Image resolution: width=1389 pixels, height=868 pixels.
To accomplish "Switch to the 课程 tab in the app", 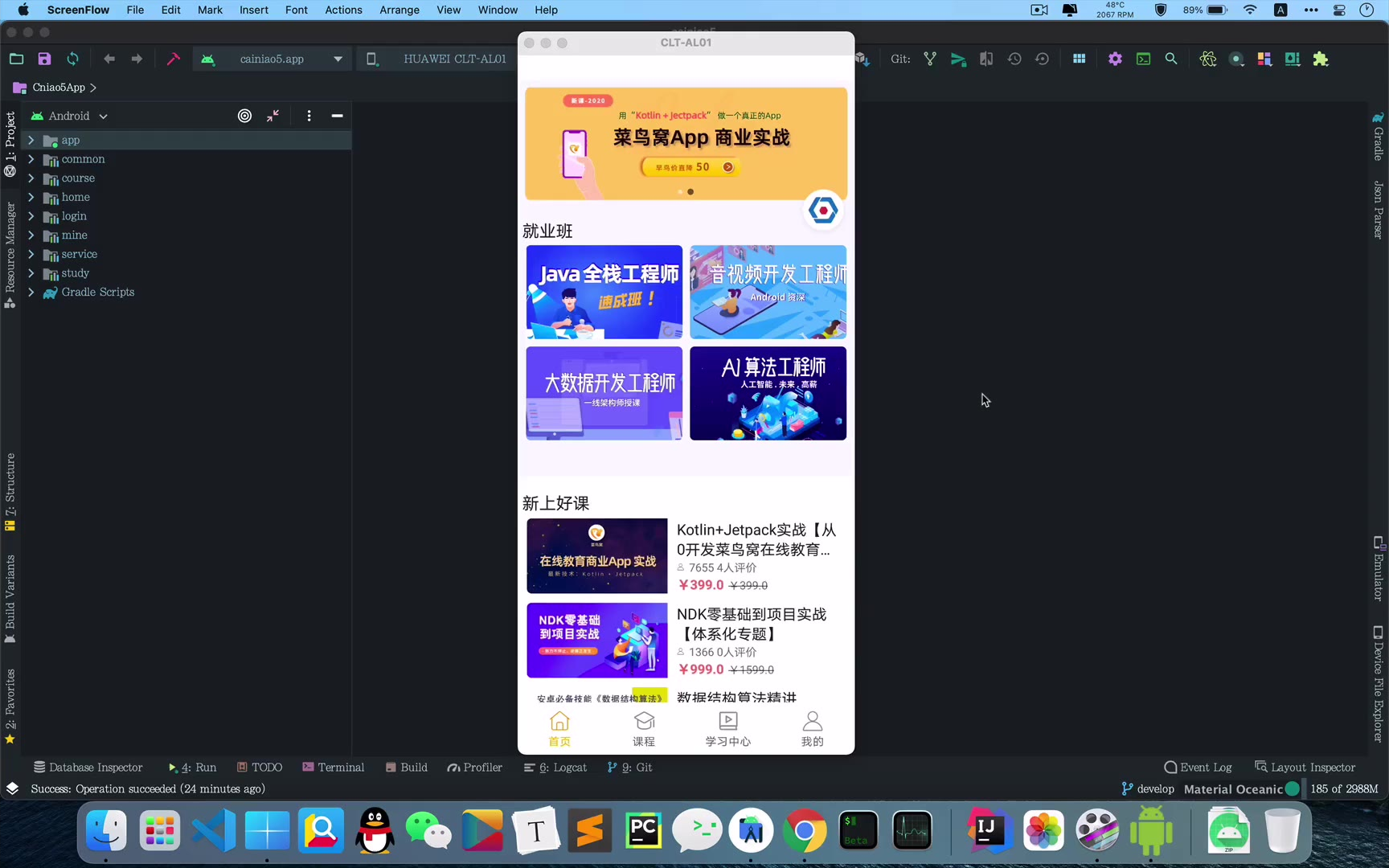I will pyautogui.click(x=644, y=729).
